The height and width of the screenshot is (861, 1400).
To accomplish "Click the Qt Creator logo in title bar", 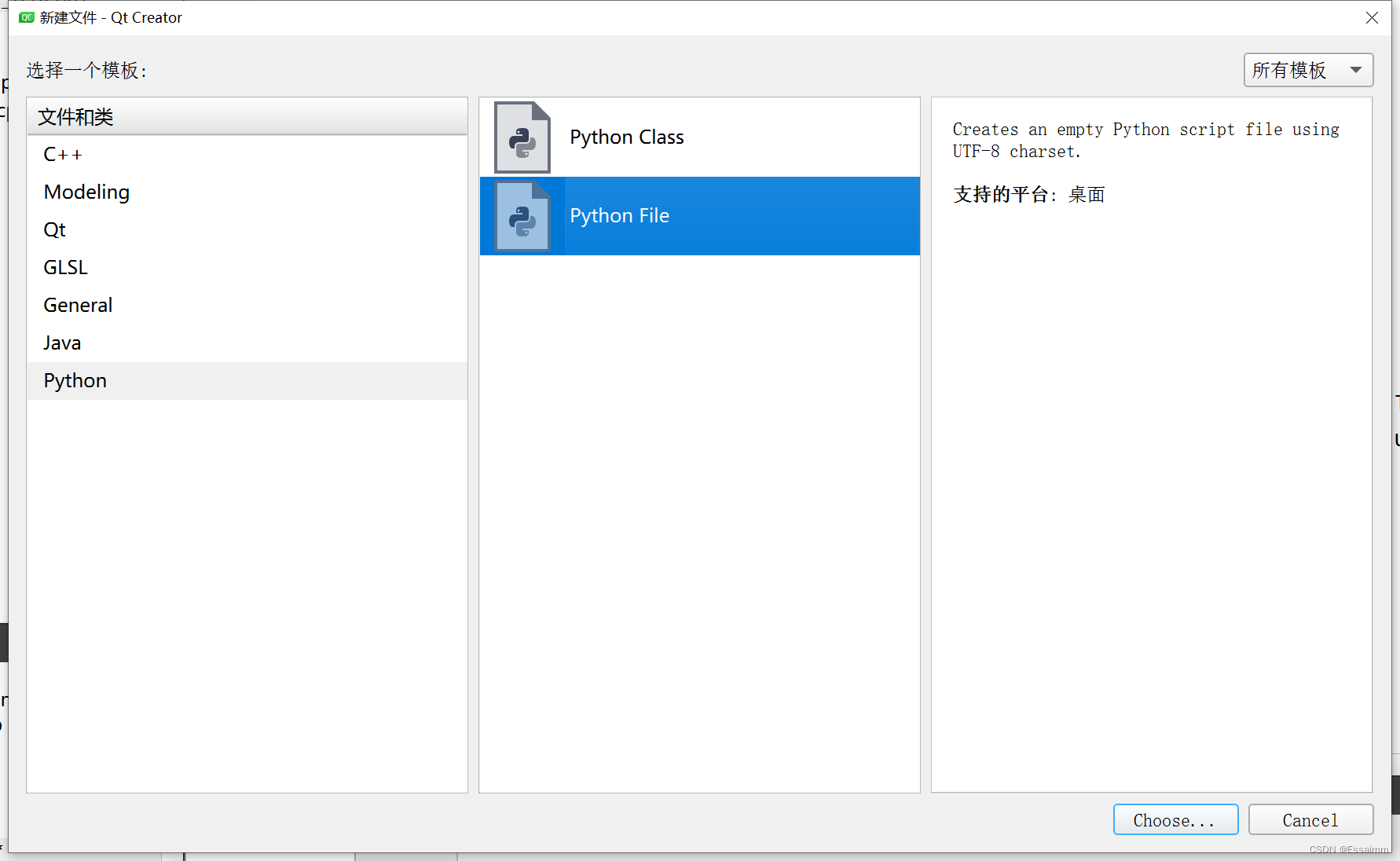I will point(26,16).
